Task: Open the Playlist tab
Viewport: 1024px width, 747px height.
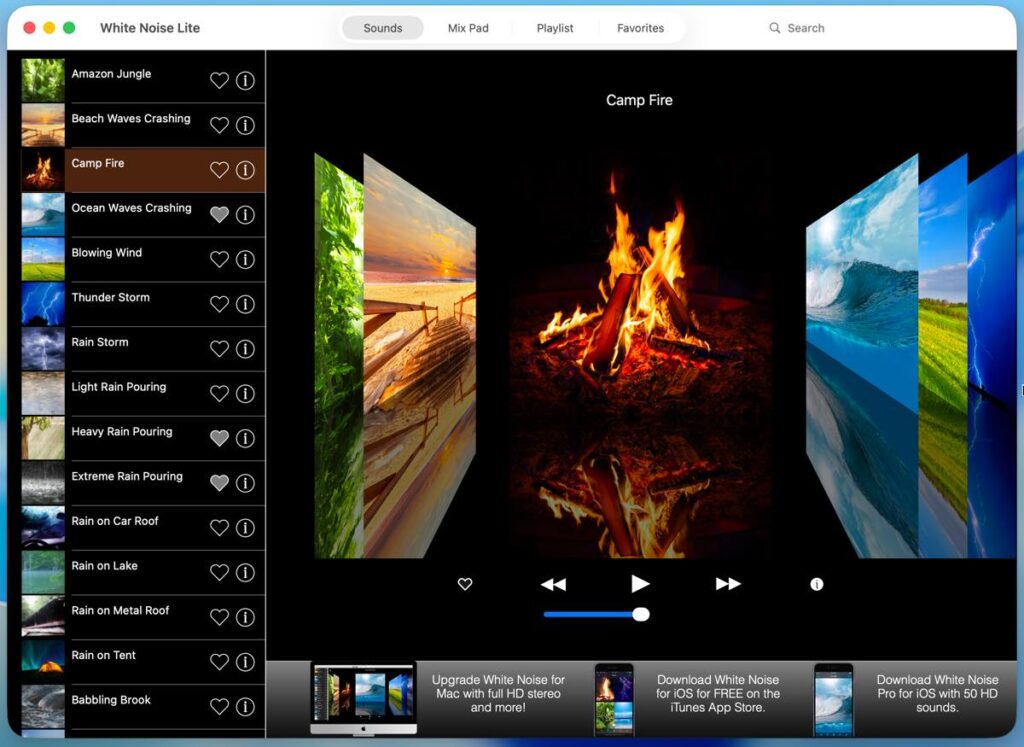Action: (x=555, y=28)
